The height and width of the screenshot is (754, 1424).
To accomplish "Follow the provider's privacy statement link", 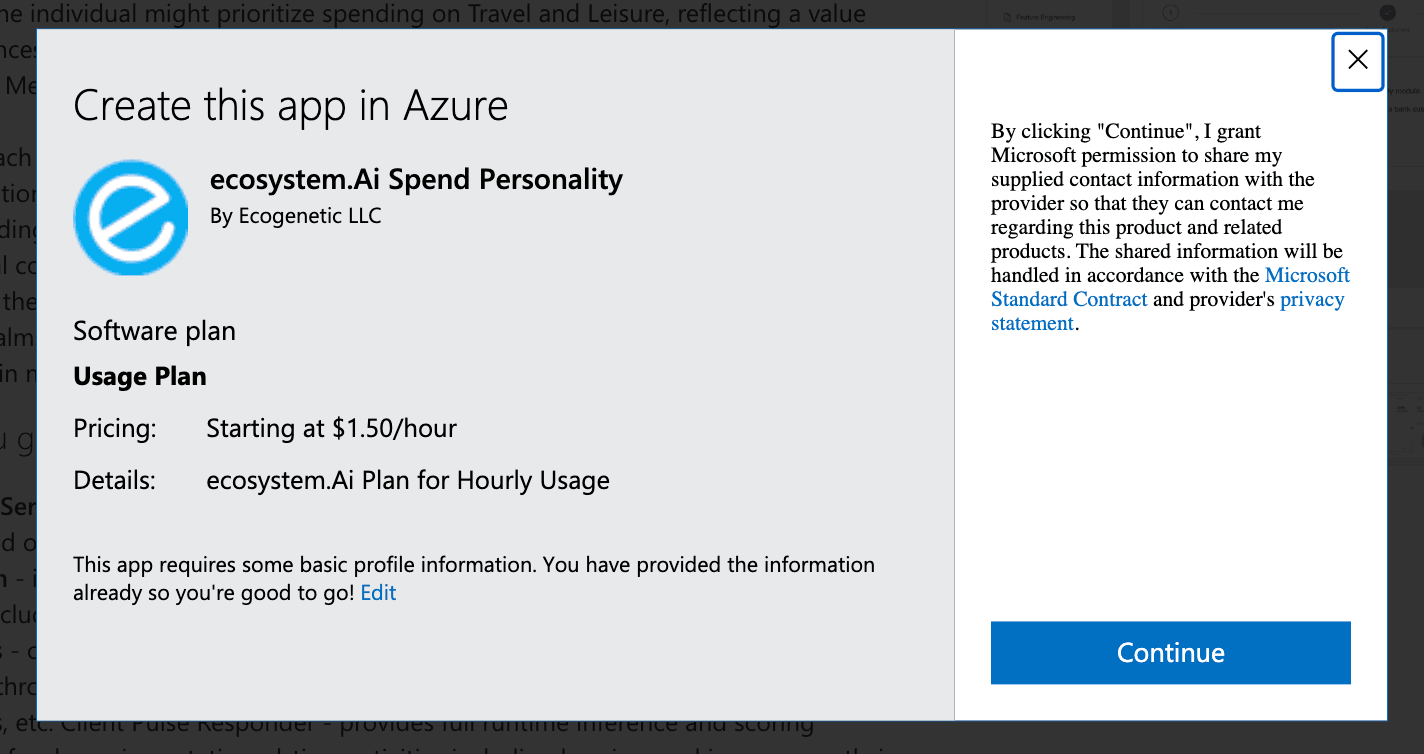I will pyautogui.click(x=1312, y=300).
